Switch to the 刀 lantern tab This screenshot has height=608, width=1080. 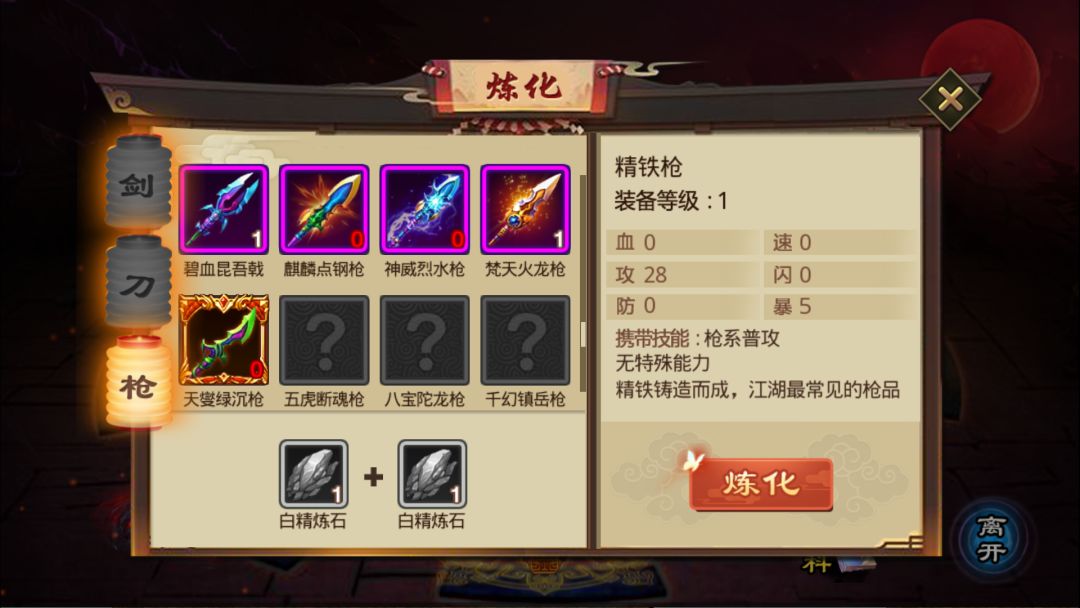pyautogui.click(x=138, y=282)
